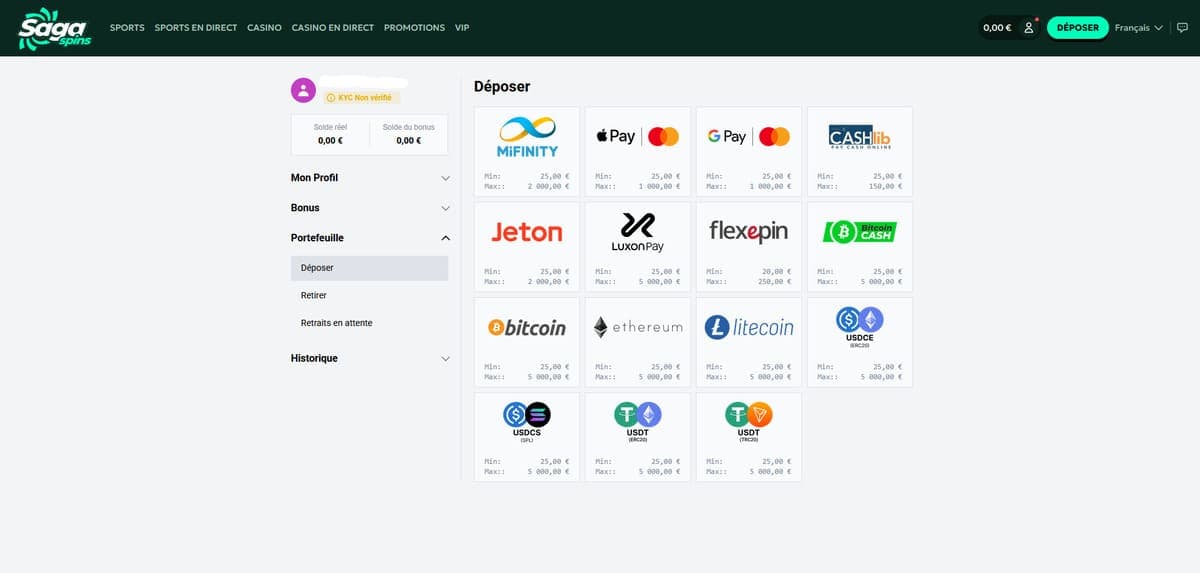Select the Jeton payment method
1200x573 pixels.
point(527,246)
